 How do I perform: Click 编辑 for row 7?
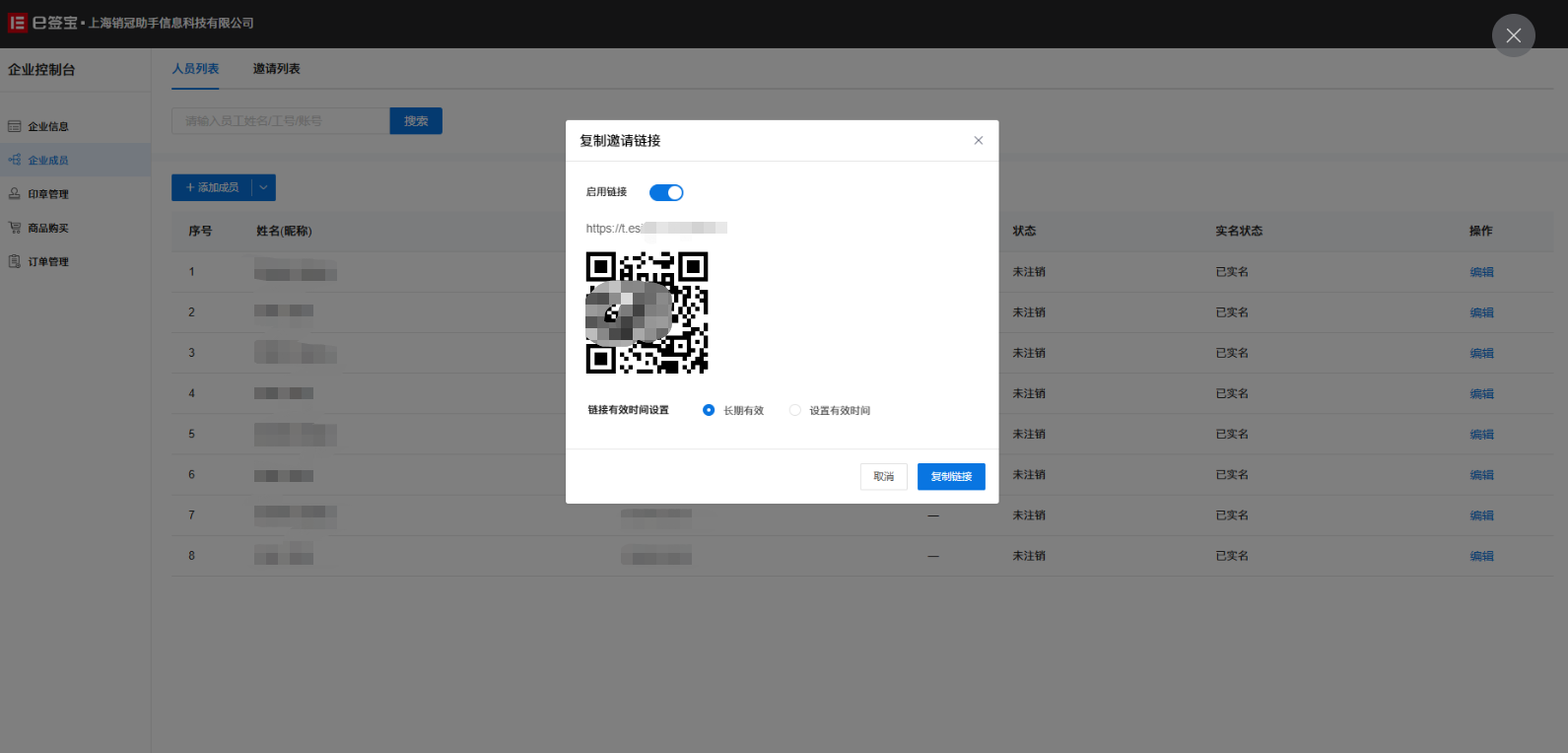[1481, 515]
